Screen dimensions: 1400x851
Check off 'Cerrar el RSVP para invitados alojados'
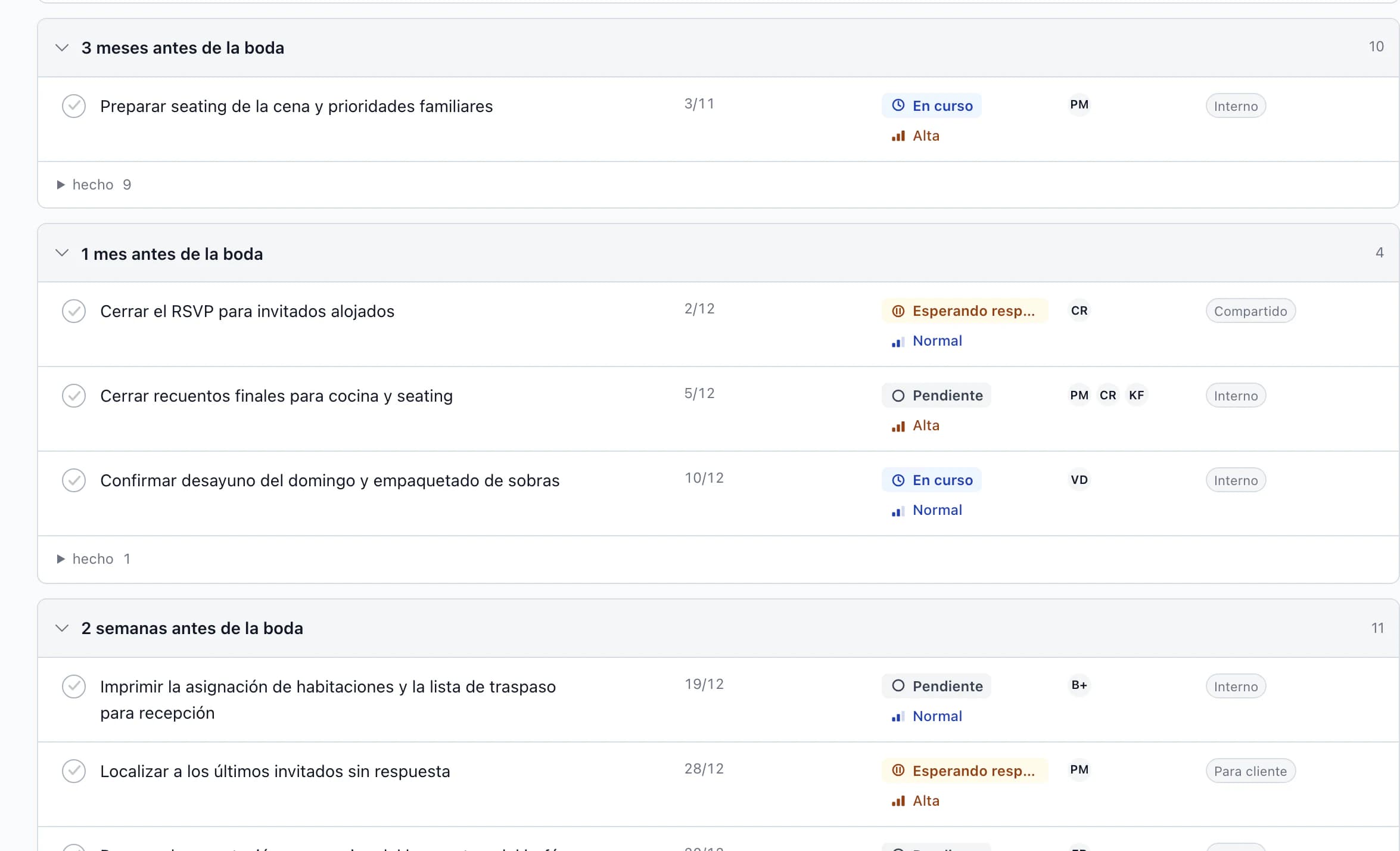coord(74,311)
